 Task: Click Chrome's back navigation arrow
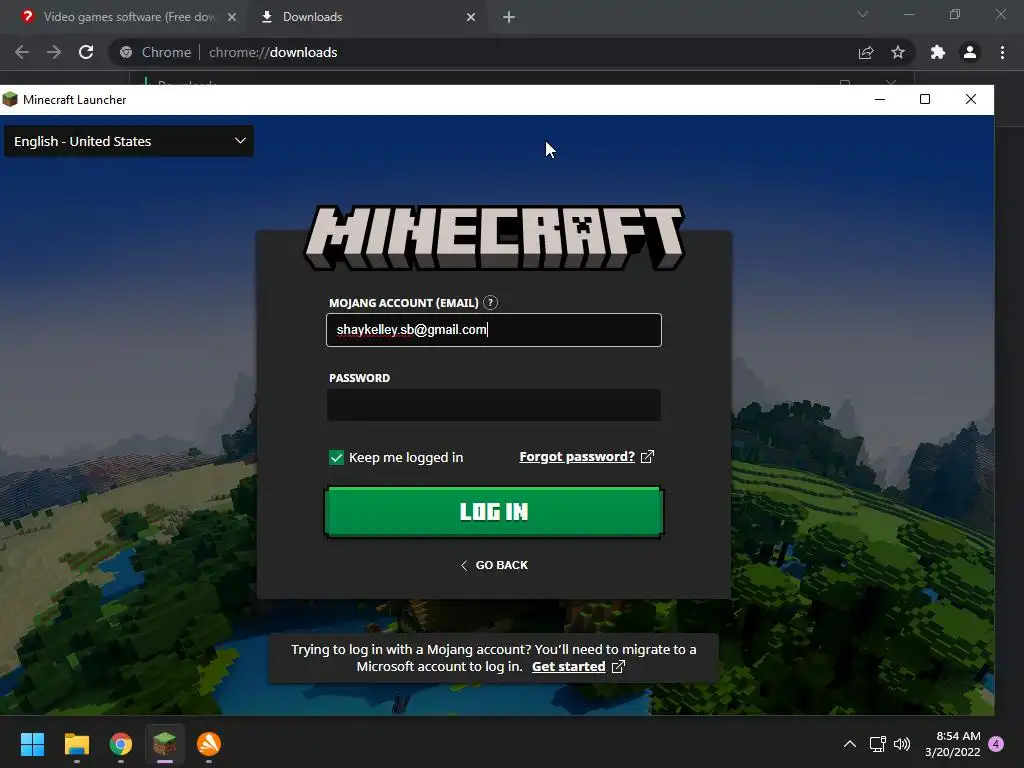[22, 52]
